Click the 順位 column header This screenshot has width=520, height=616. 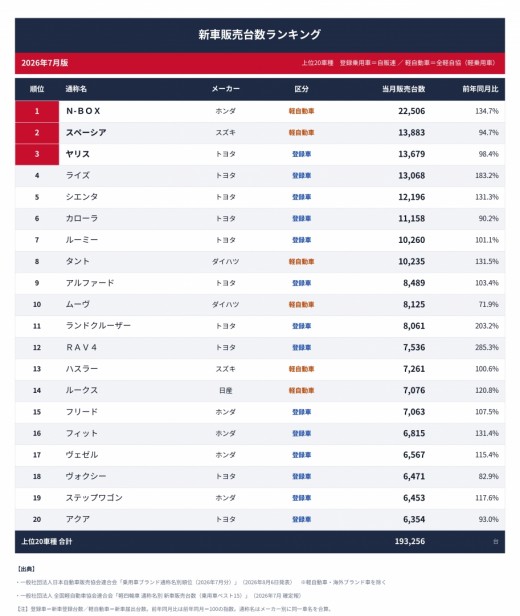[37, 89]
